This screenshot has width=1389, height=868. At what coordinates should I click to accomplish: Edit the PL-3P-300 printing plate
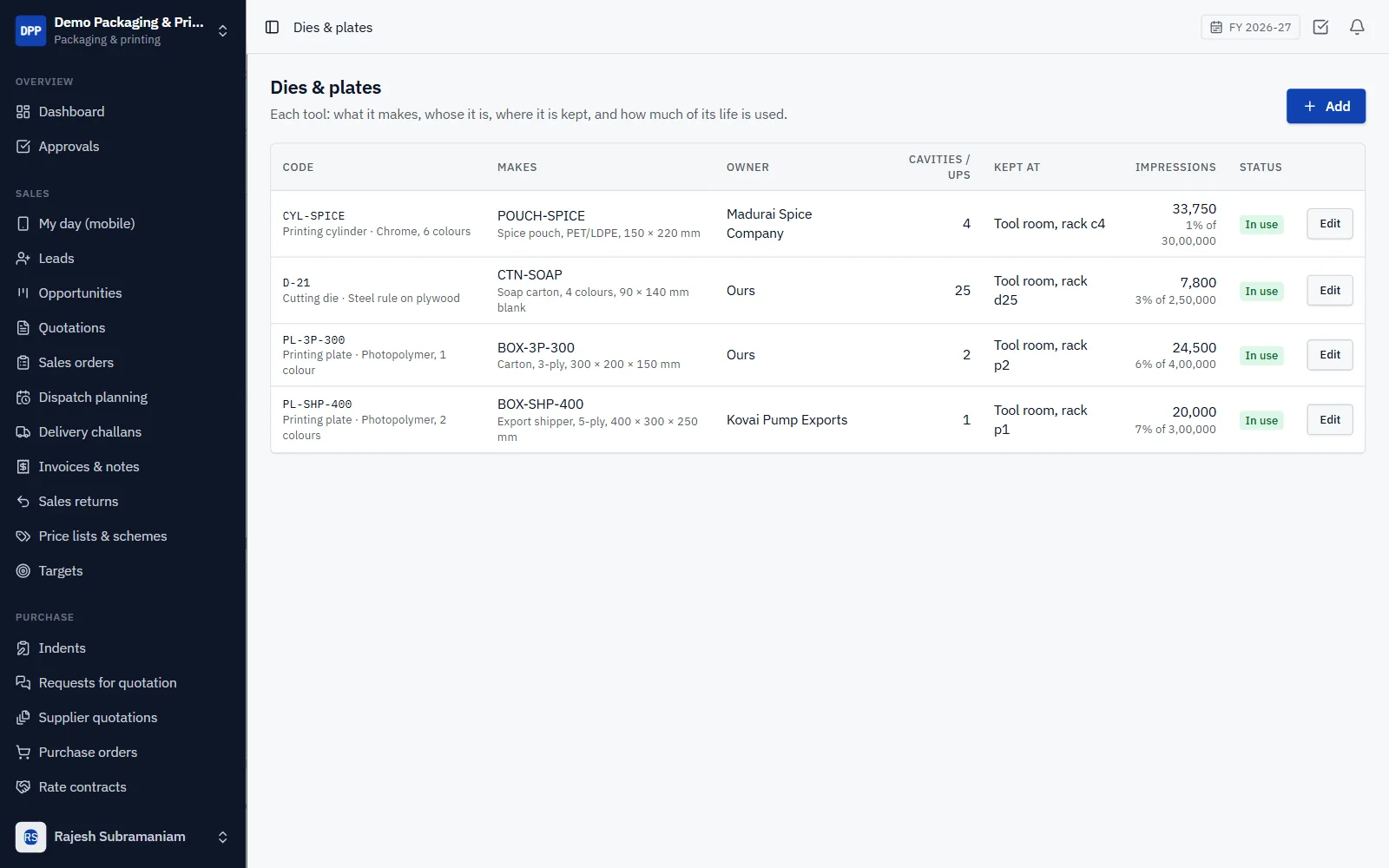click(x=1330, y=355)
